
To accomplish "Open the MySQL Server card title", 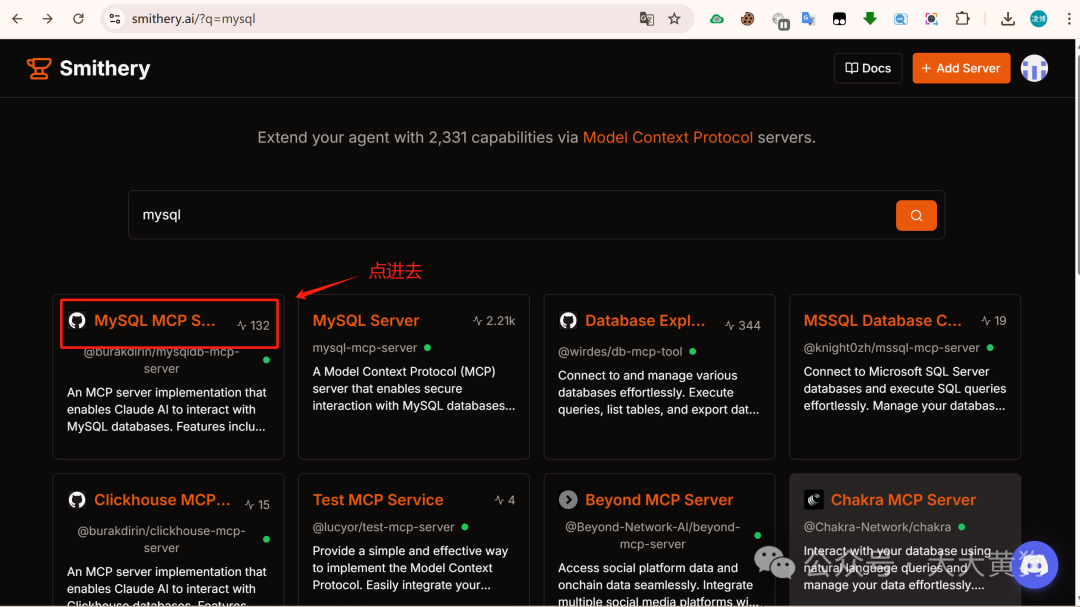I will (366, 320).
